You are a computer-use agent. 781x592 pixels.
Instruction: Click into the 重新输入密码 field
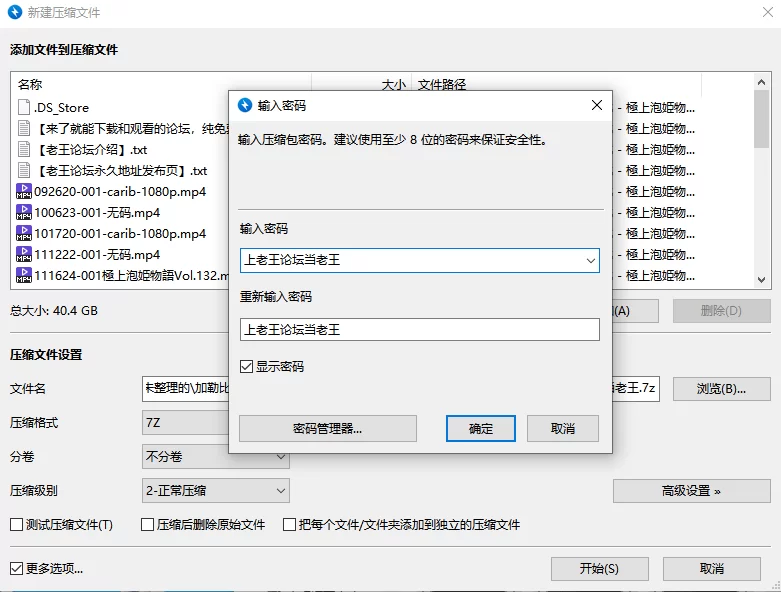click(x=419, y=330)
